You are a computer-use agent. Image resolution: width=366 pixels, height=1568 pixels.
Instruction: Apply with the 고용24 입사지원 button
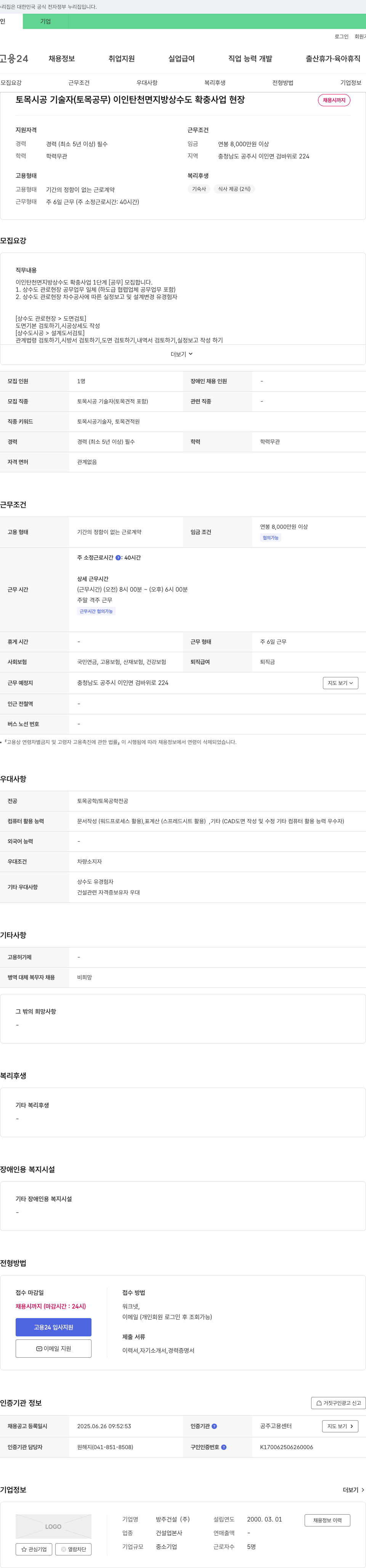(54, 1327)
